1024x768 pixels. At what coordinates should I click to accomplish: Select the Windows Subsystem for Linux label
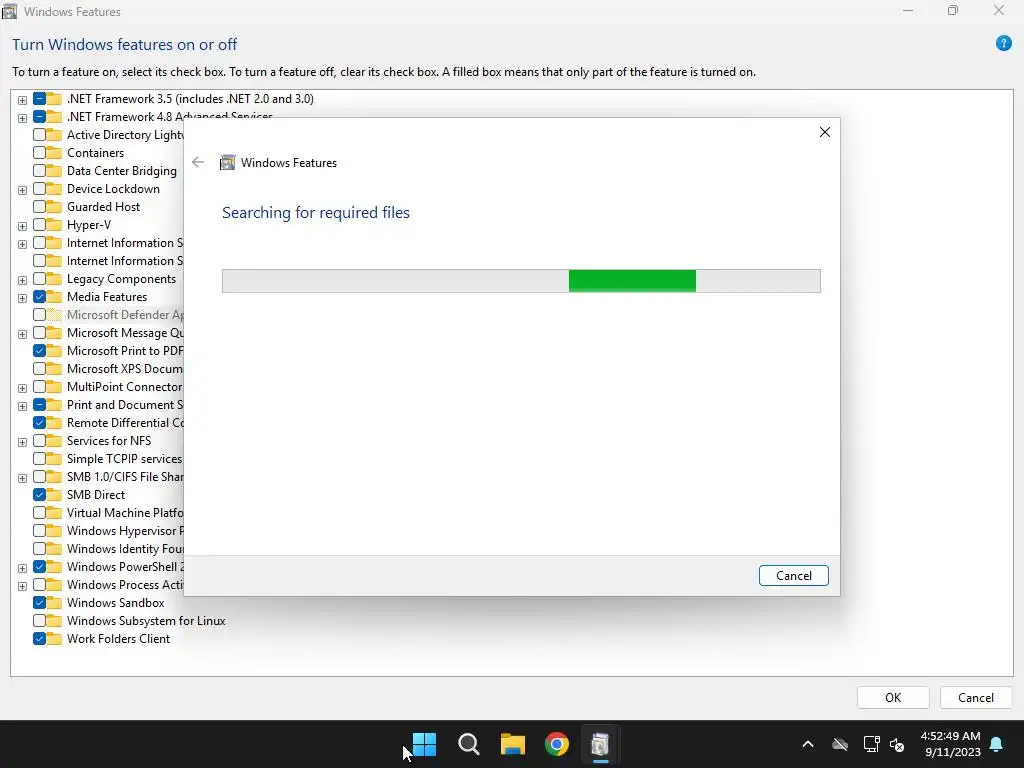click(x=146, y=621)
